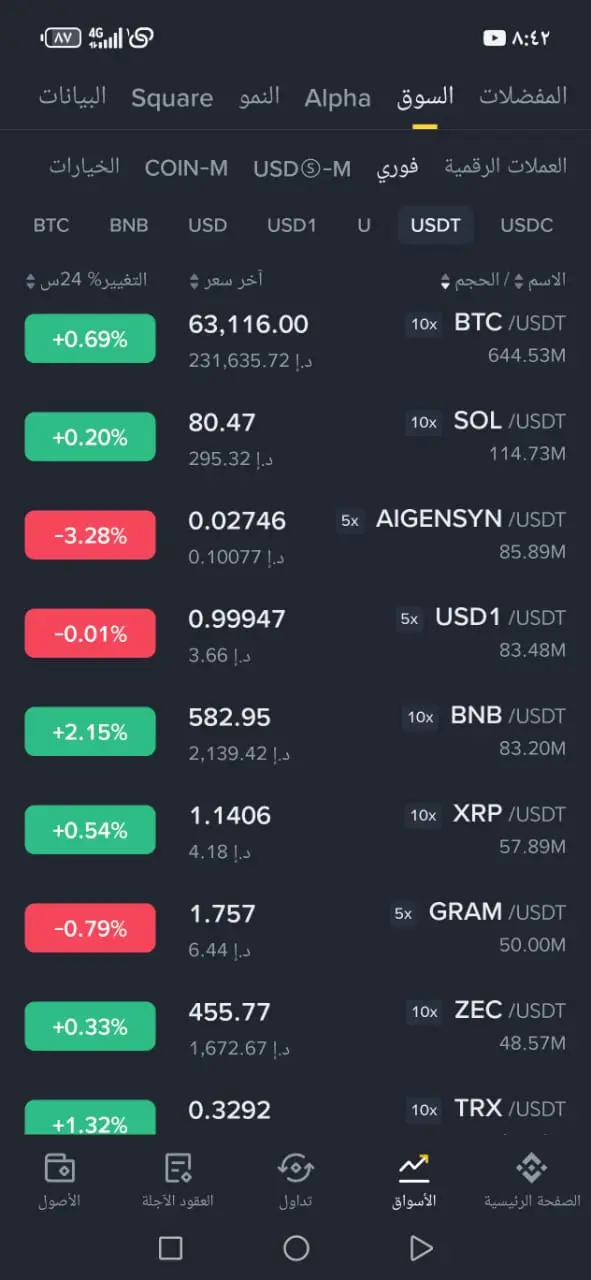Viewport: 591px width, 1280px height.
Task: Tap the red -3.28% AIGENSYN badge
Action: [90, 535]
